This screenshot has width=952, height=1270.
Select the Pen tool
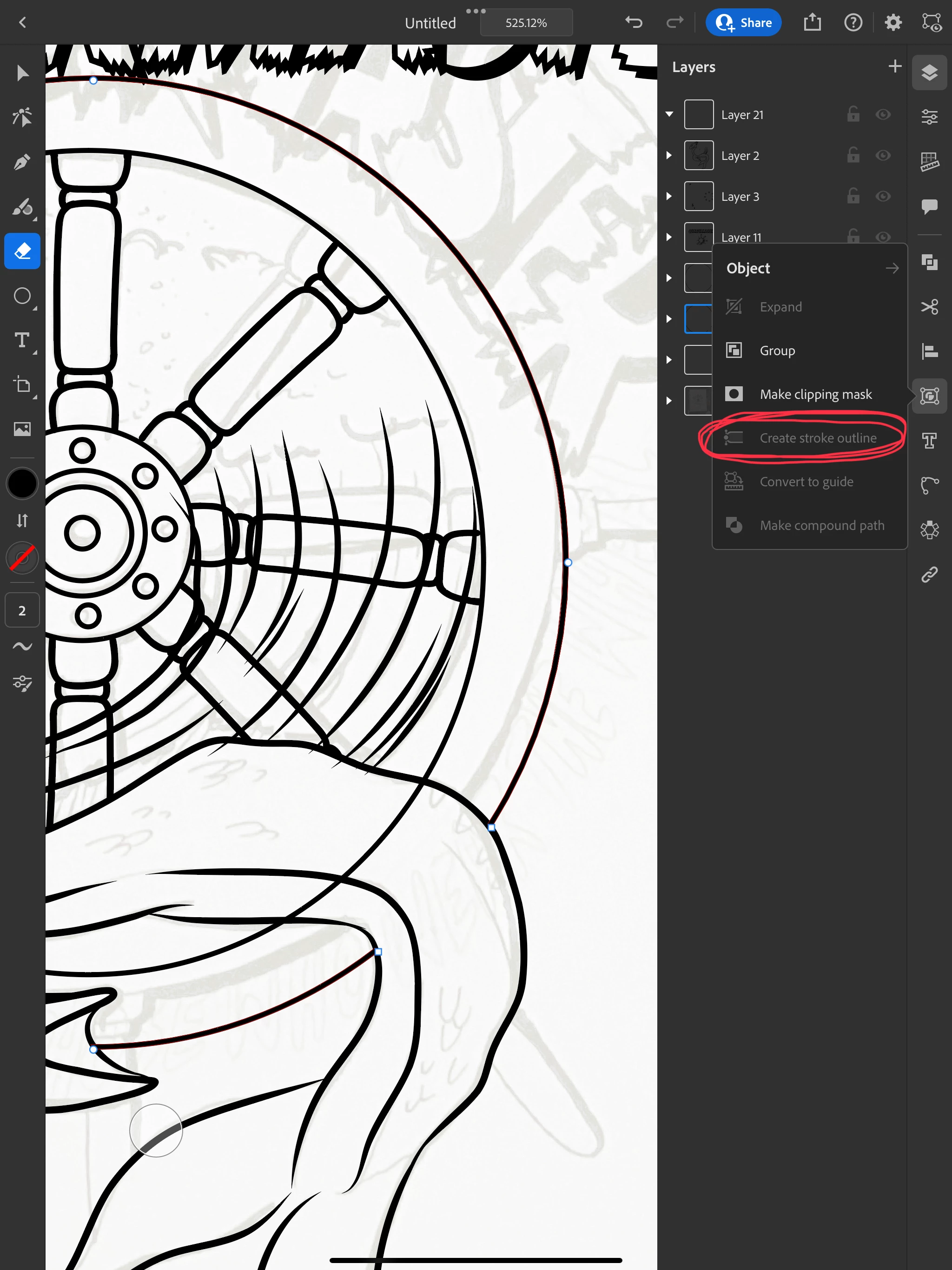22,163
